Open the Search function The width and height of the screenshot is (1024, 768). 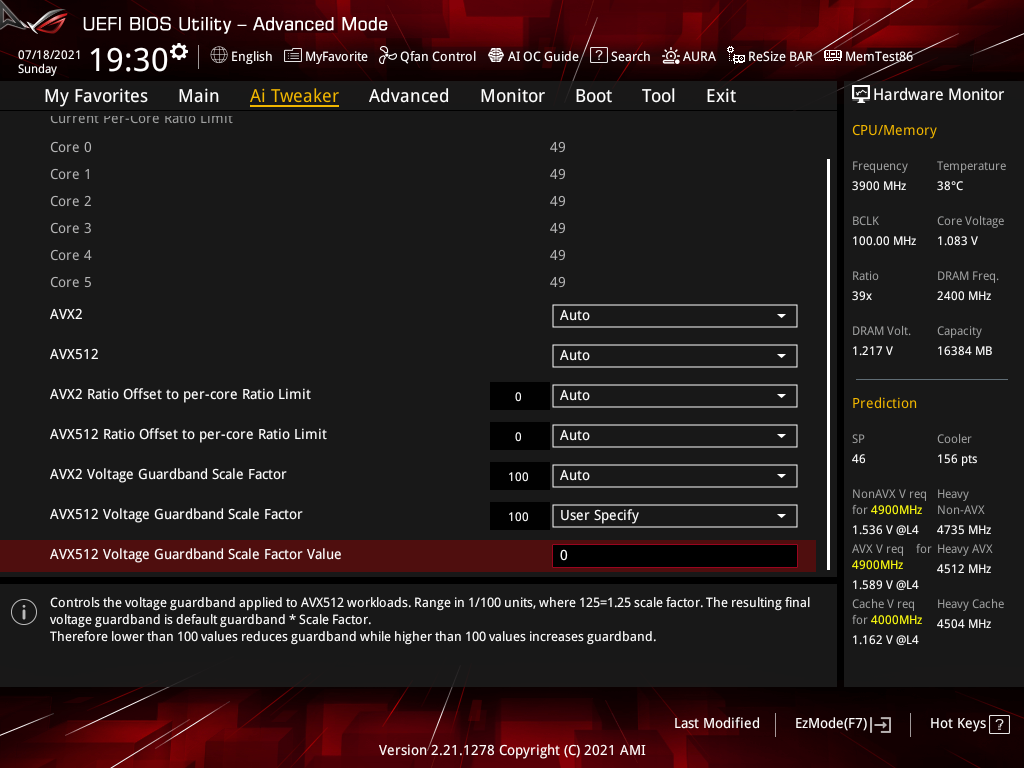(620, 56)
